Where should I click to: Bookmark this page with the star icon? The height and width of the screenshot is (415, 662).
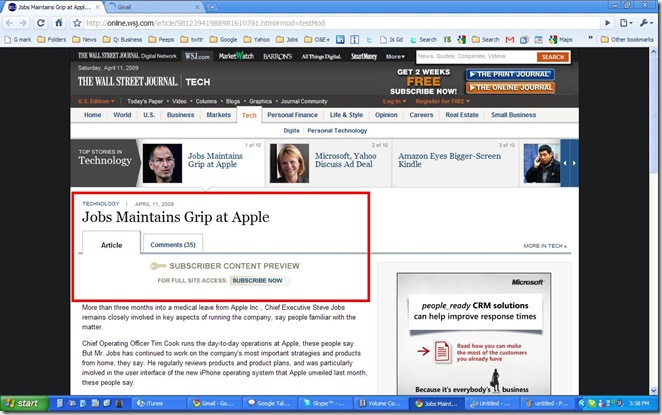(x=77, y=23)
